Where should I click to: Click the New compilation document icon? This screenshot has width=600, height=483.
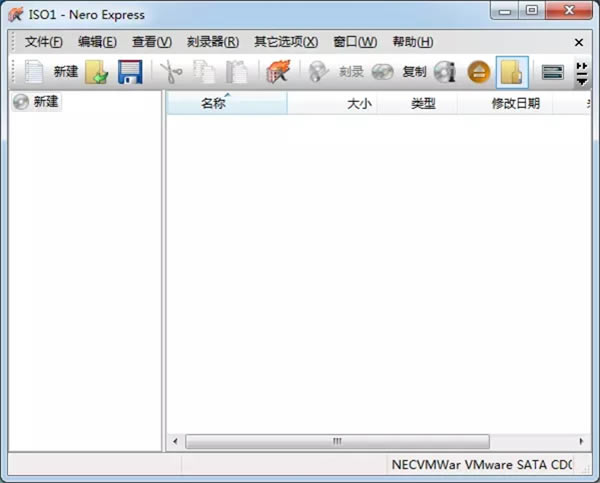coord(35,72)
